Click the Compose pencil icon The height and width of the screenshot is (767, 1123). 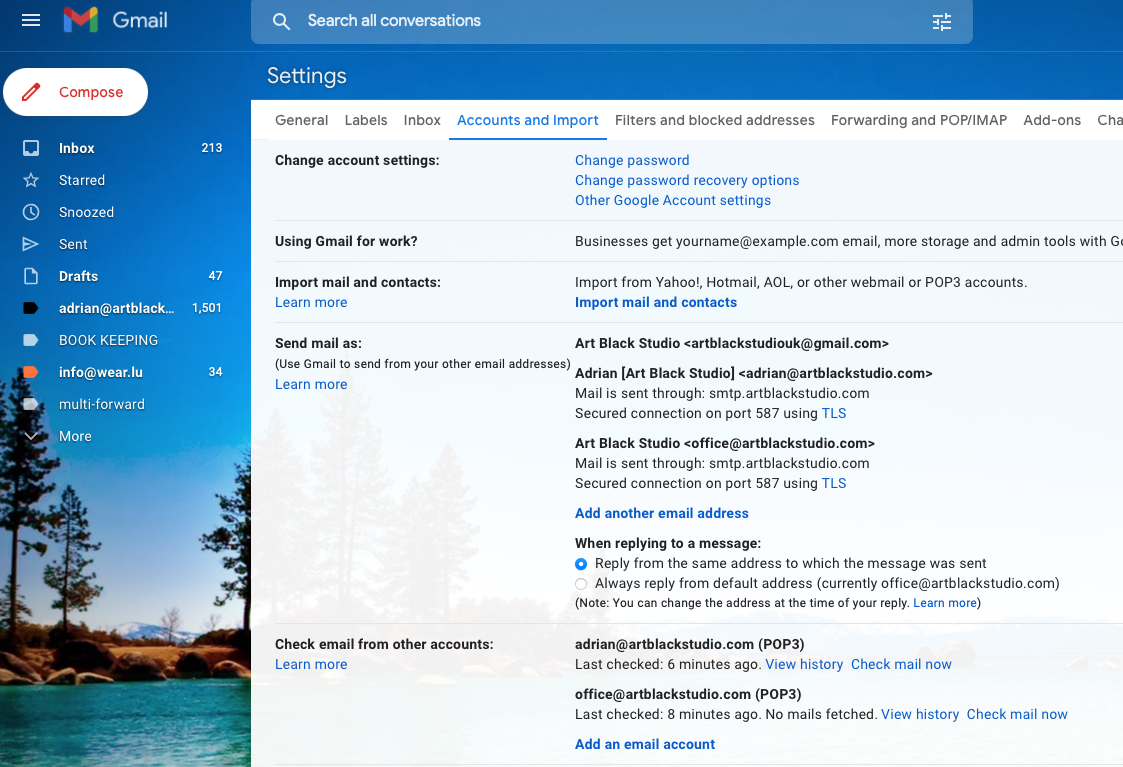click(x=31, y=92)
